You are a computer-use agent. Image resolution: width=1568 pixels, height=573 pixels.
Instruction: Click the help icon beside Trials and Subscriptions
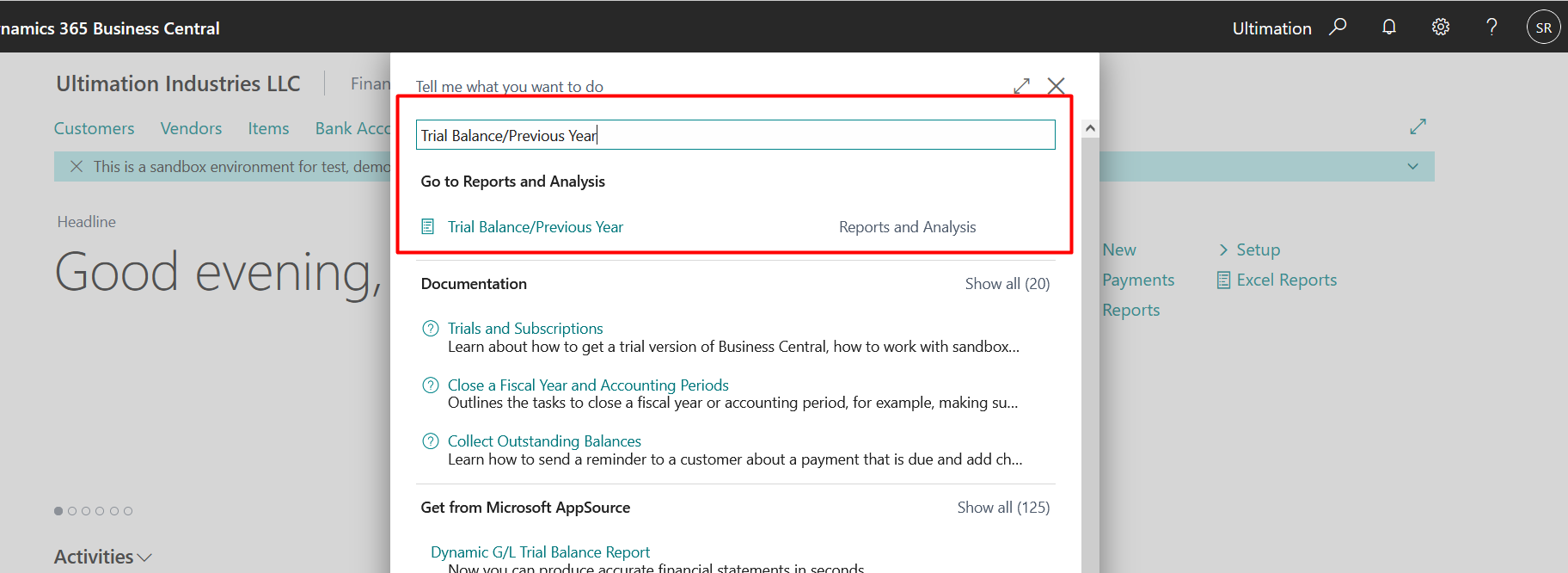(431, 329)
